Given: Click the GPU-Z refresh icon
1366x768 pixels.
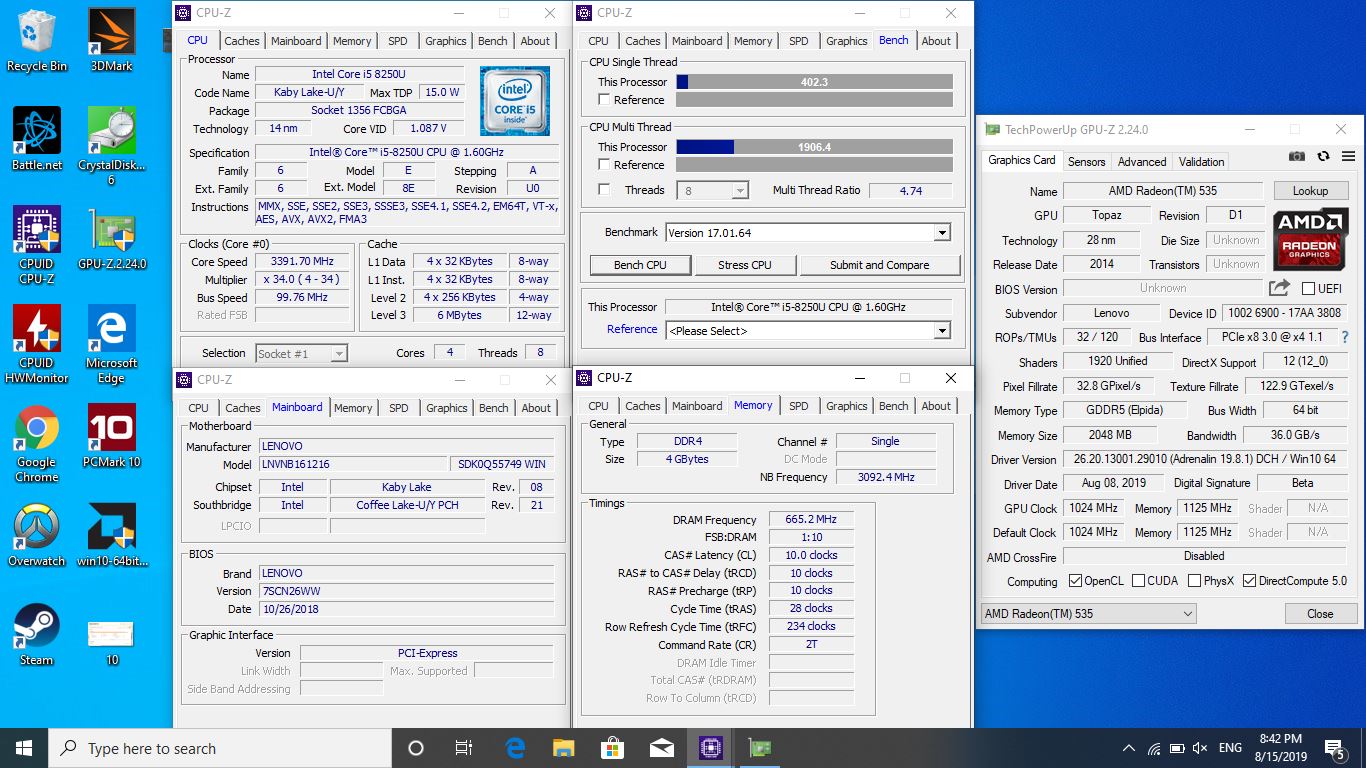Looking at the screenshot, I should [x=1323, y=157].
